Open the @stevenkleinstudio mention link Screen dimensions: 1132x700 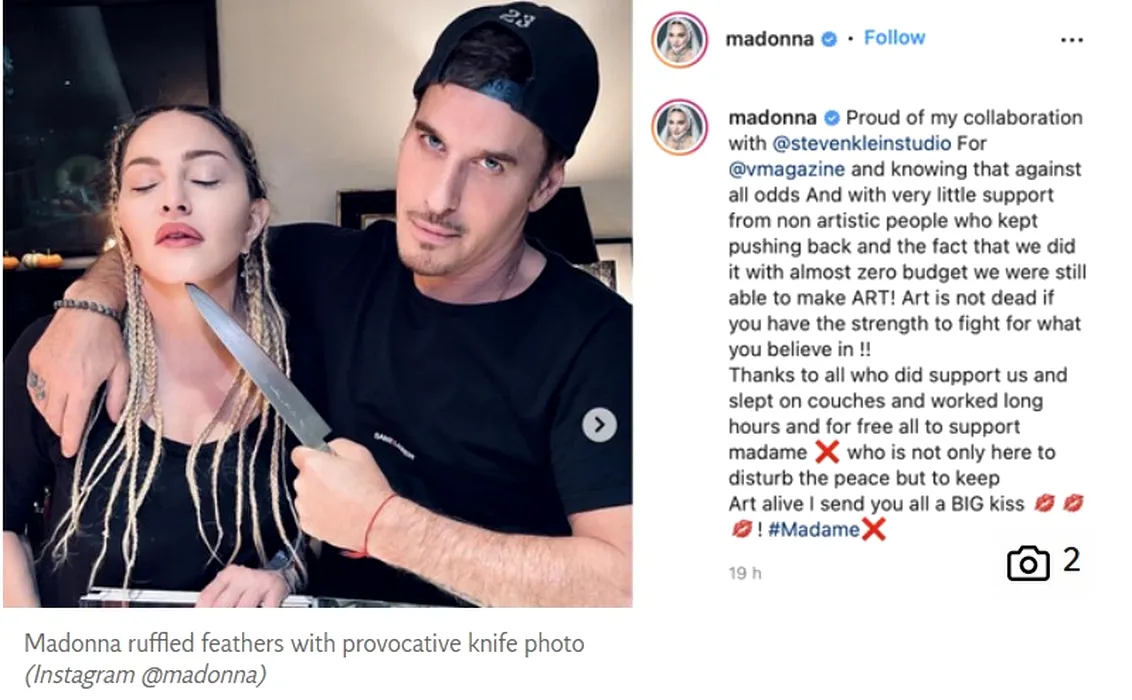click(x=861, y=144)
